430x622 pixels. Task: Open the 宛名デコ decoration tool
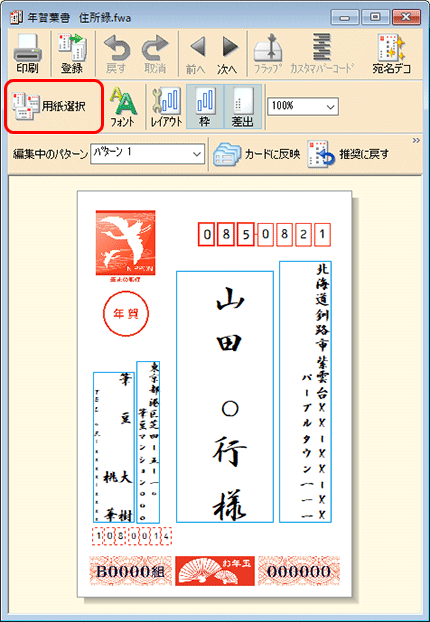tap(392, 54)
